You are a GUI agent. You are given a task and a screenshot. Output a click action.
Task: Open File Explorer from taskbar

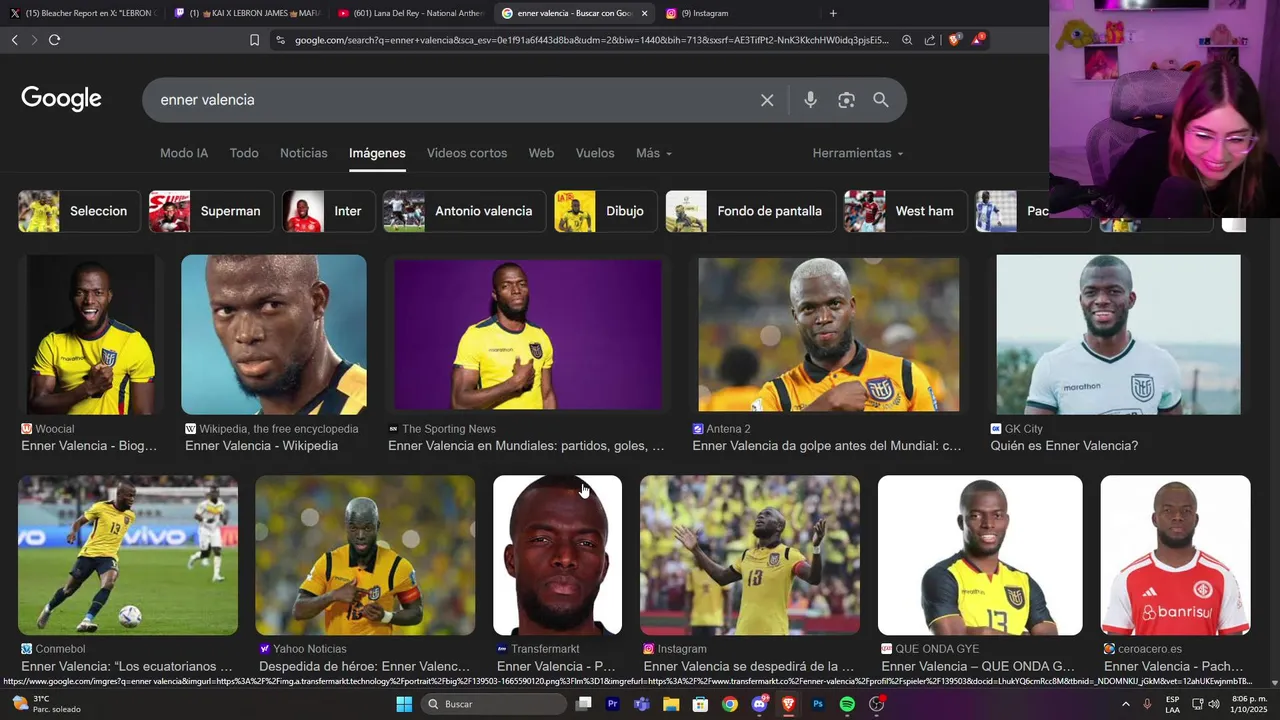[x=671, y=704]
